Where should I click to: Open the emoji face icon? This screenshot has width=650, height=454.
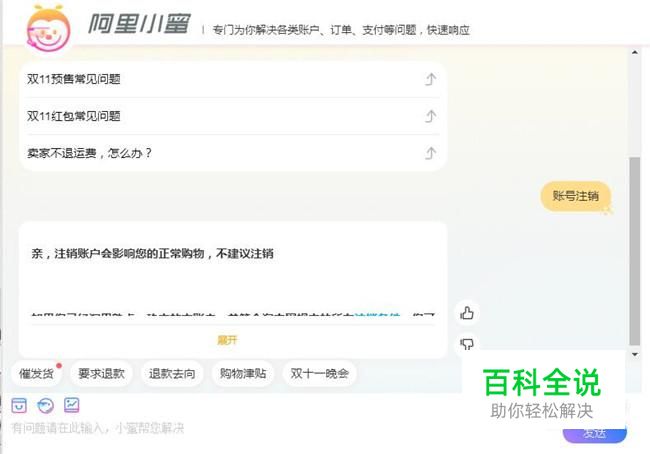click(45, 405)
